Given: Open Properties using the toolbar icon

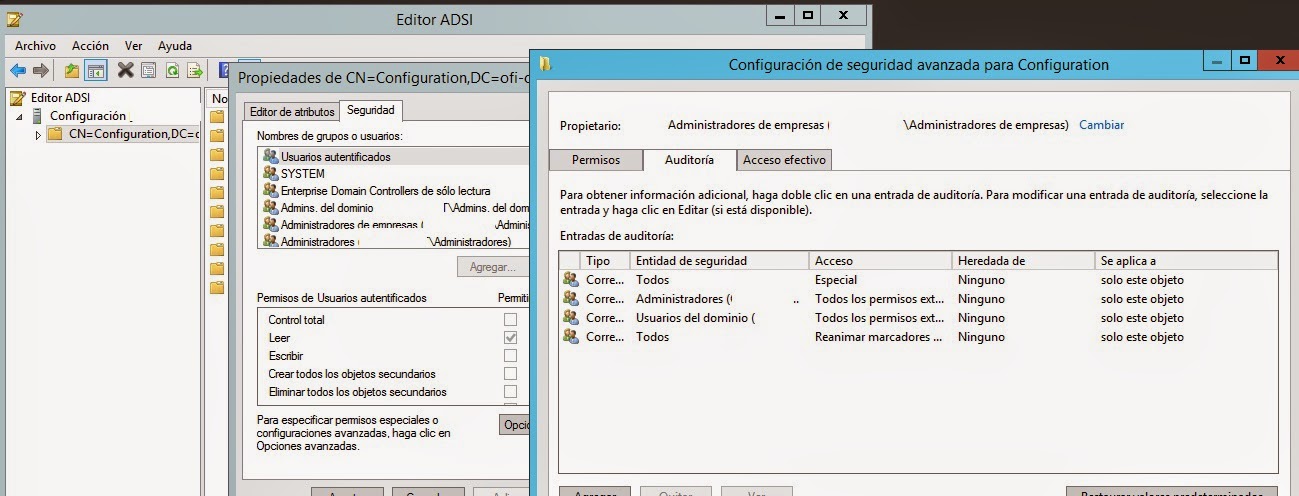Looking at the screenshot, I should coord(148,70).
